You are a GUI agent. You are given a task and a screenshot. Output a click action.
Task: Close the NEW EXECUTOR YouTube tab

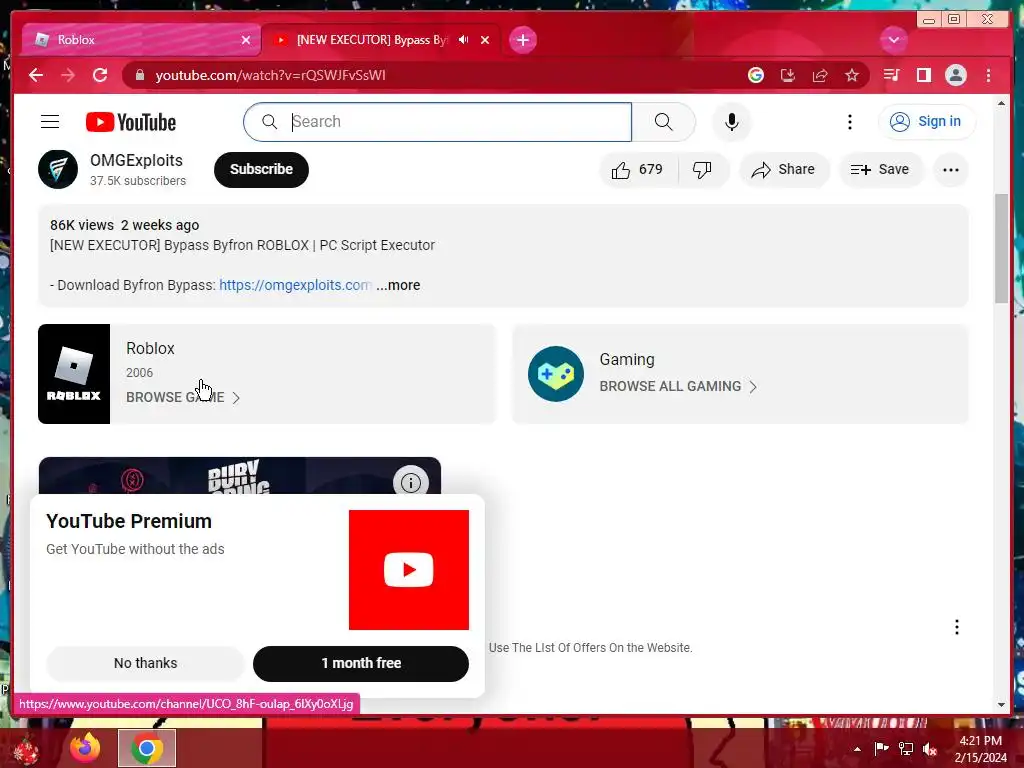(485, 40)
